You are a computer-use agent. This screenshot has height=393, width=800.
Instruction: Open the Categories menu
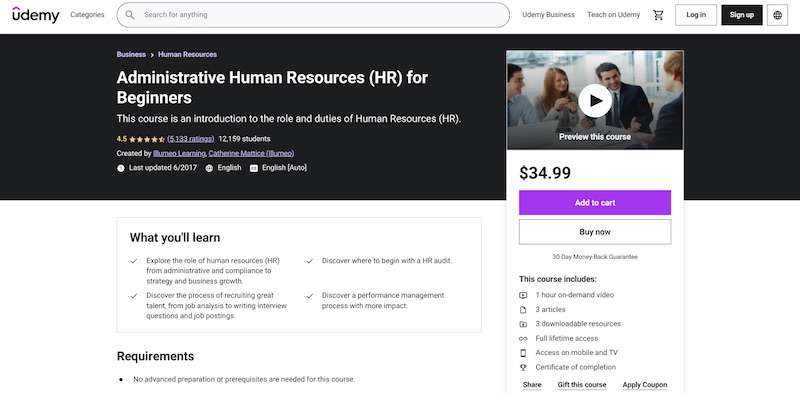[x=87, y=15]
